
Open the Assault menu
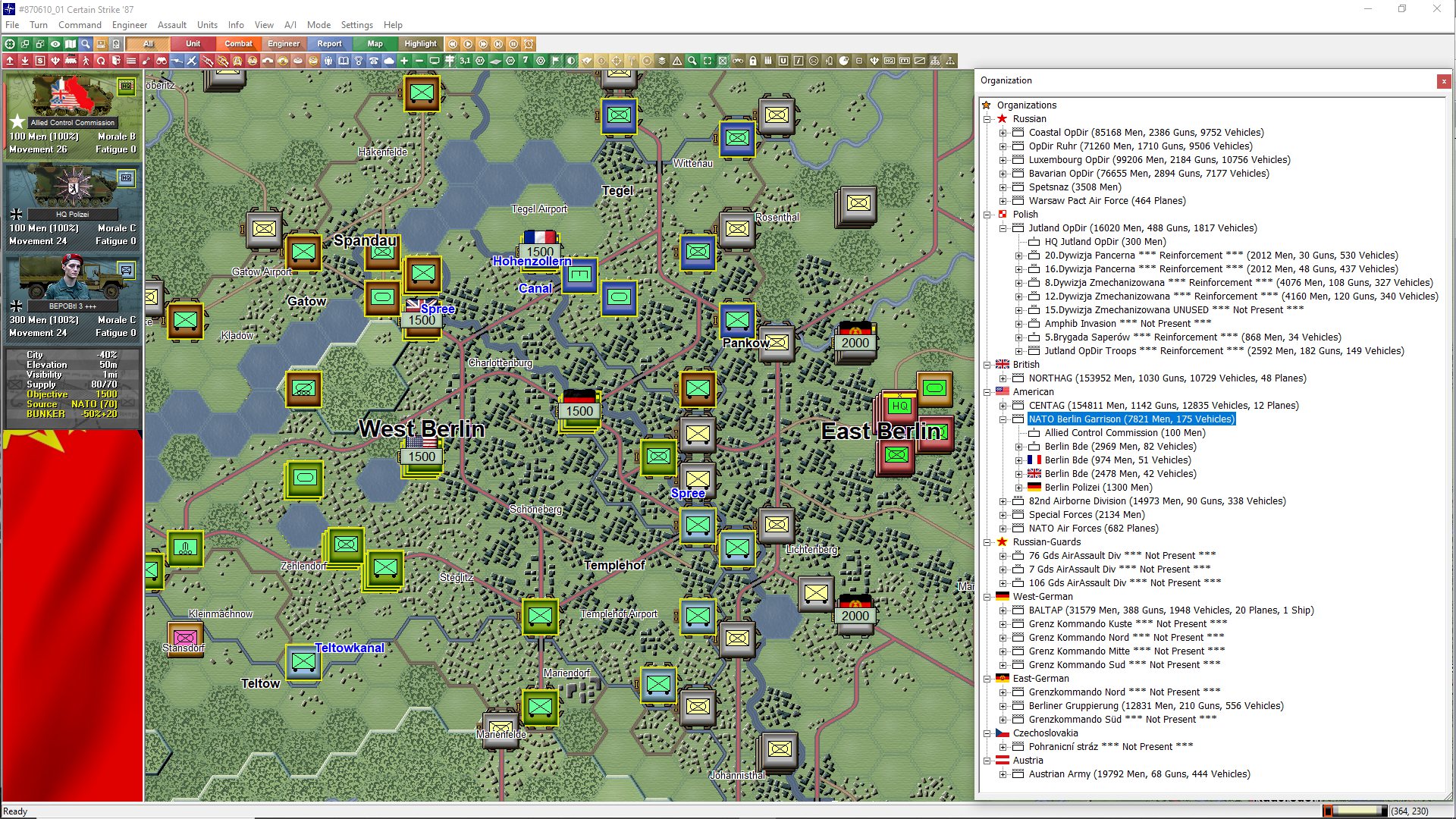[x=171, y=24]
